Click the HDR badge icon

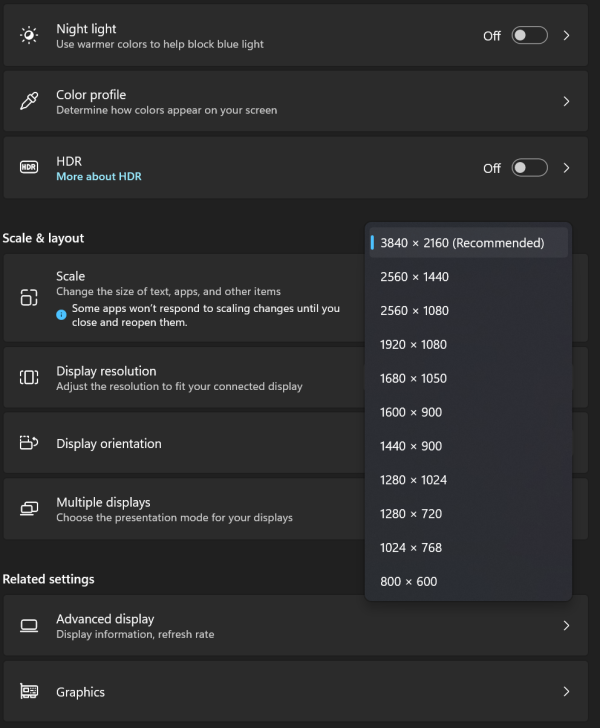coord(29,167)
